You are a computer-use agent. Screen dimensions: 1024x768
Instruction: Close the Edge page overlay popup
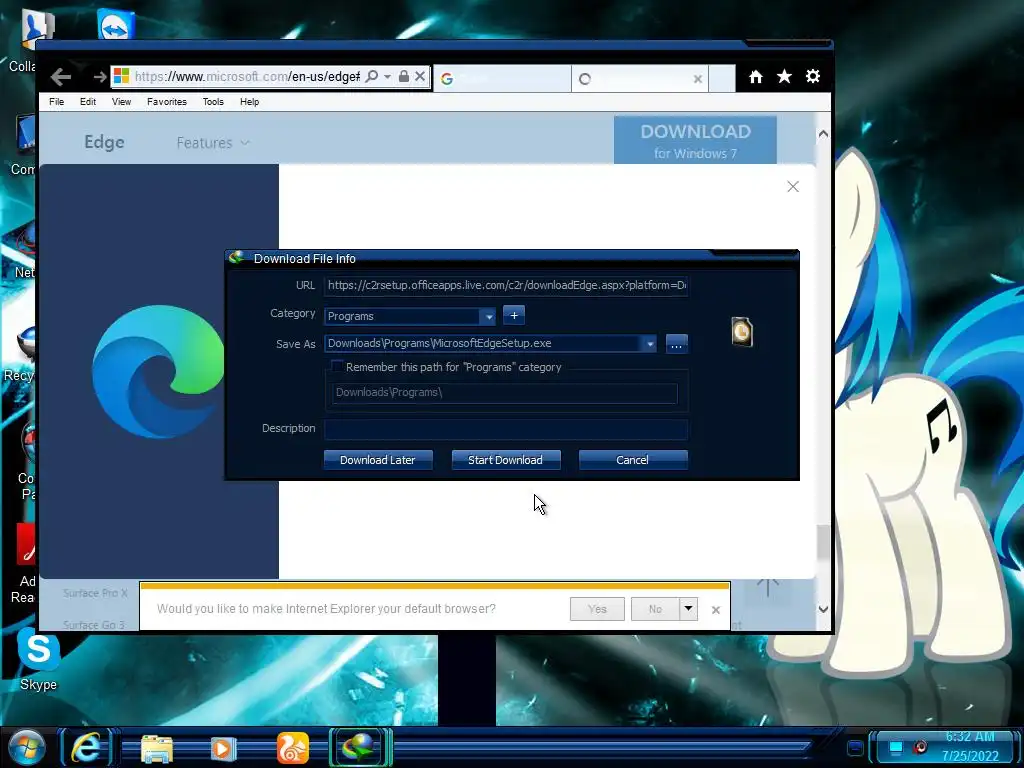click(x=793, y=187)
